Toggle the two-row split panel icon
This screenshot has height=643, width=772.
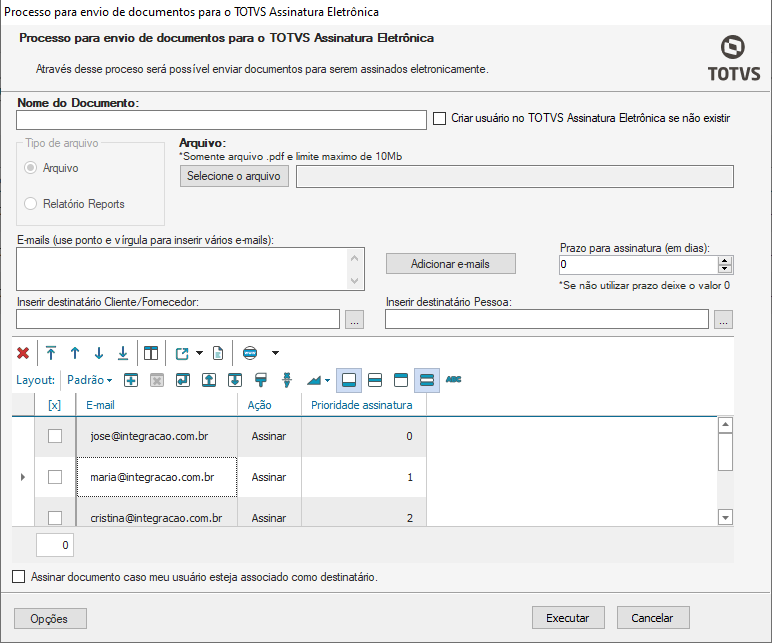[375, 380]
